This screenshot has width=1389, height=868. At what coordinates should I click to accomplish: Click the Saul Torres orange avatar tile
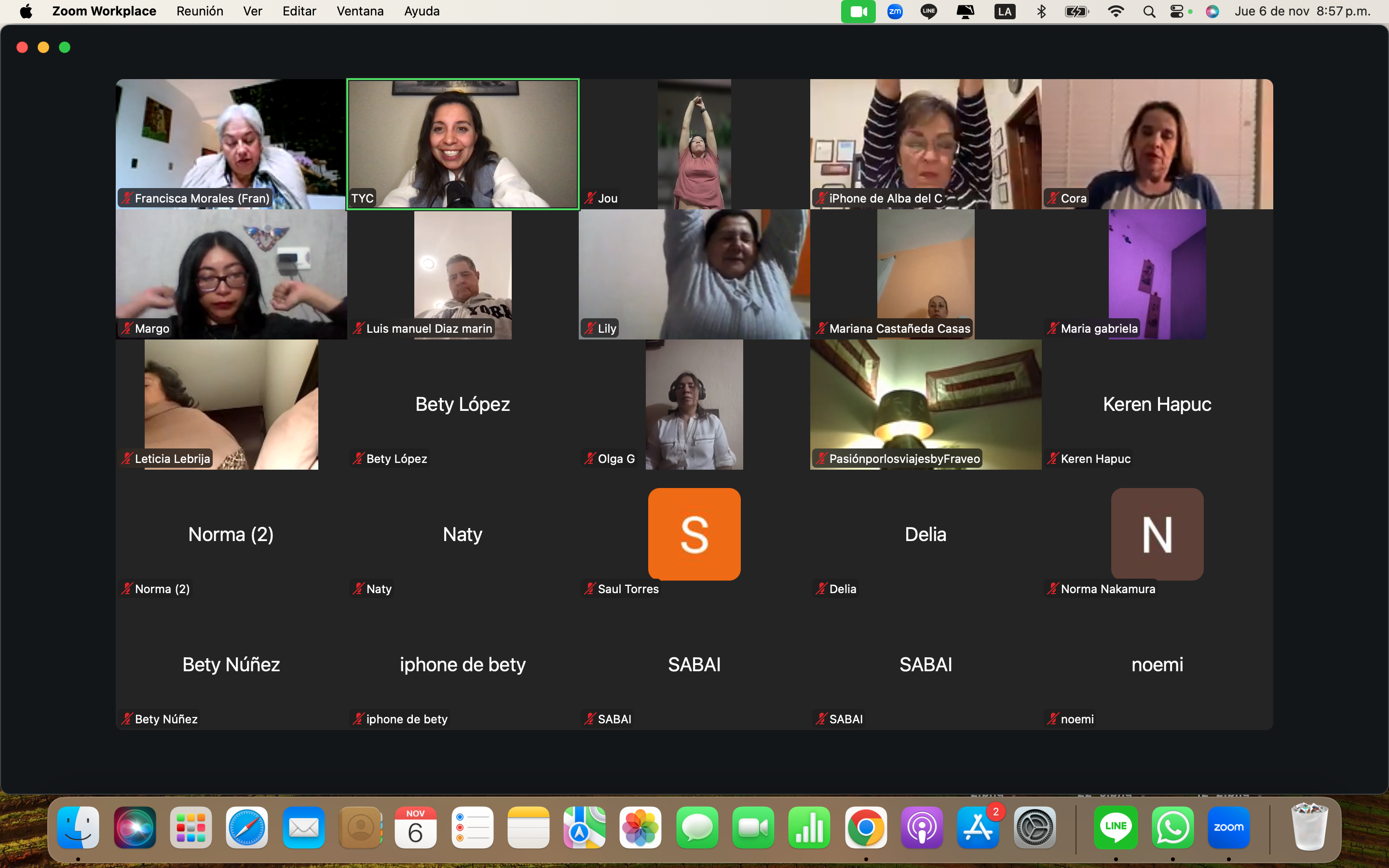[694, 534]
